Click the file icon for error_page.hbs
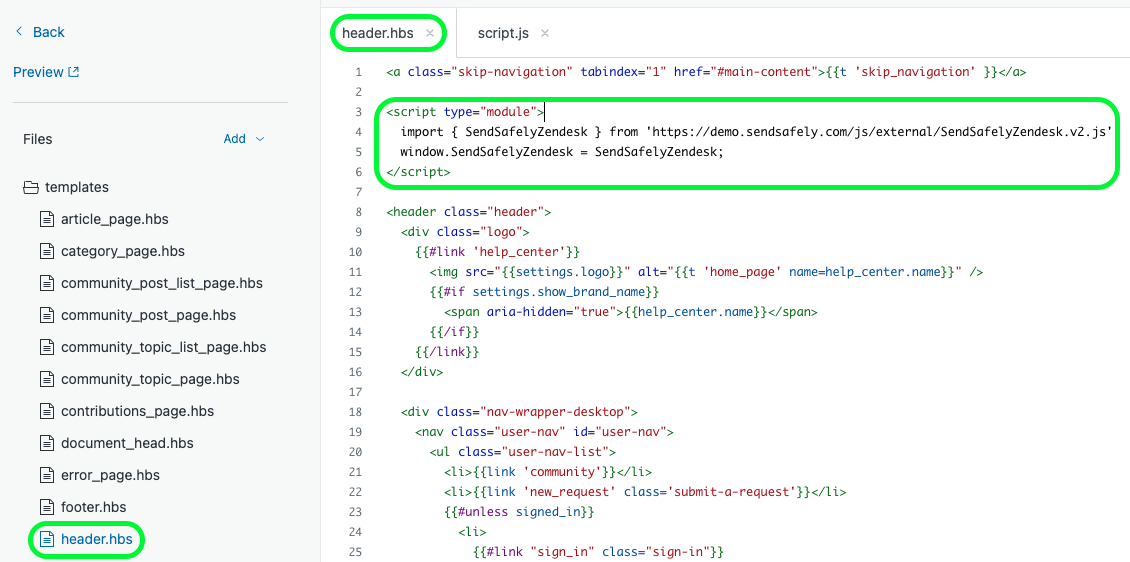 [x=47, y=476]
